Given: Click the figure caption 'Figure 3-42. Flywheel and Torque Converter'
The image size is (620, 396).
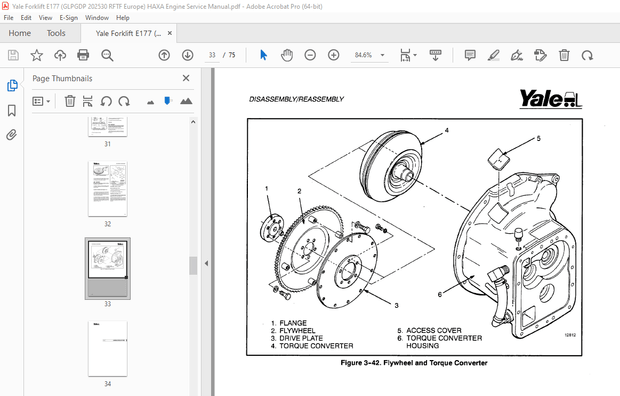Looking at the screenshot, I should [x=414, y=363].
